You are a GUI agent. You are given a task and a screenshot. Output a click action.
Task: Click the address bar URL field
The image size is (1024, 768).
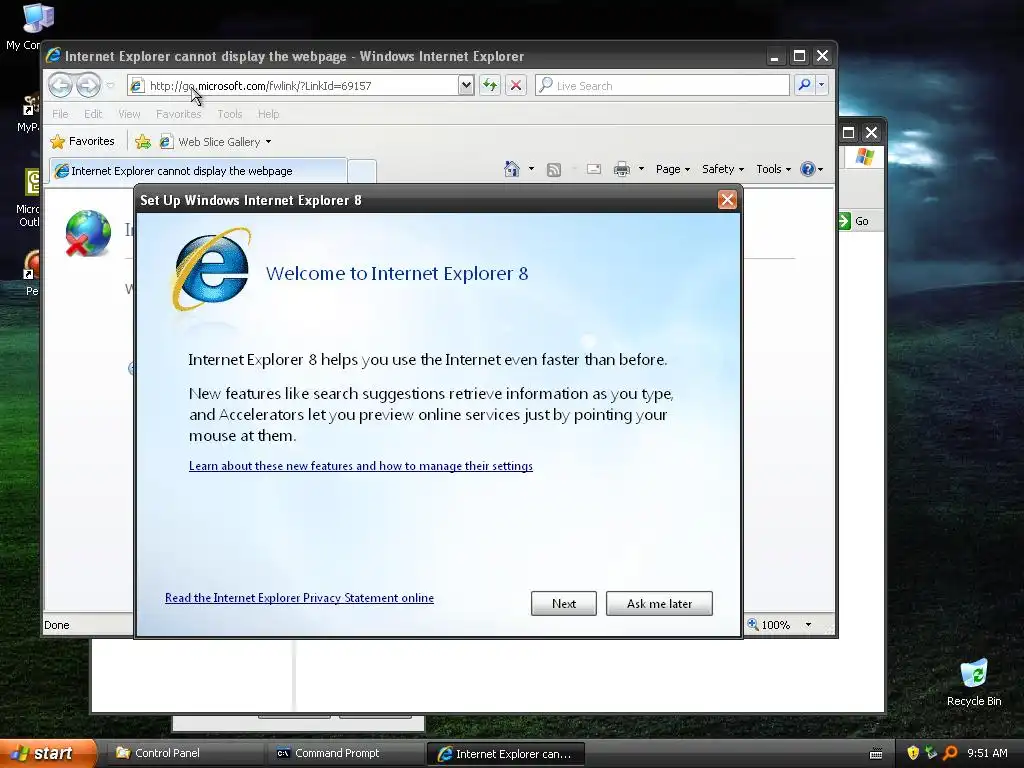pos(293,86)
